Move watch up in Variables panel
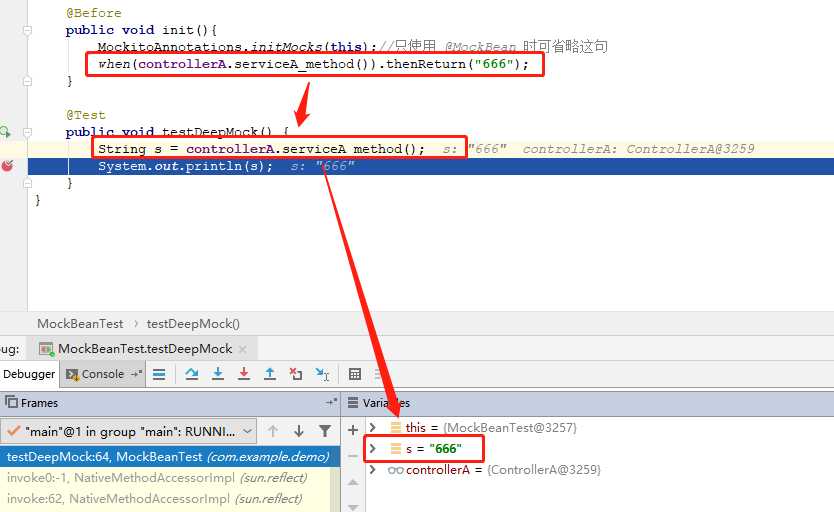 (x=353, y=482)
